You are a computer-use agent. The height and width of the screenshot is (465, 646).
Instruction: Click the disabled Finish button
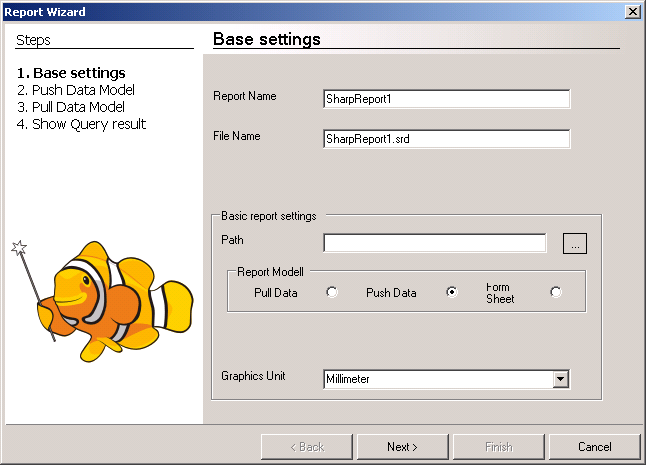(x=498, y=446)
